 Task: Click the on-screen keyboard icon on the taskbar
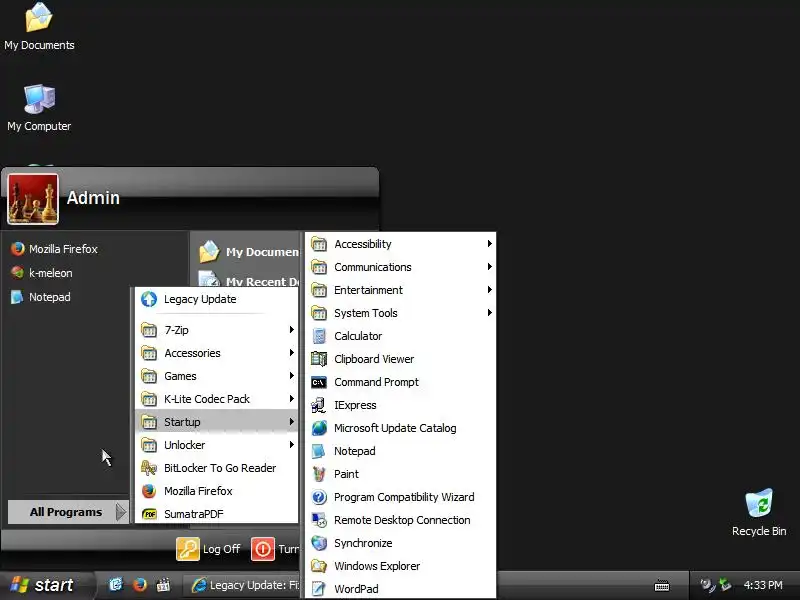click(x=662, y=585)
